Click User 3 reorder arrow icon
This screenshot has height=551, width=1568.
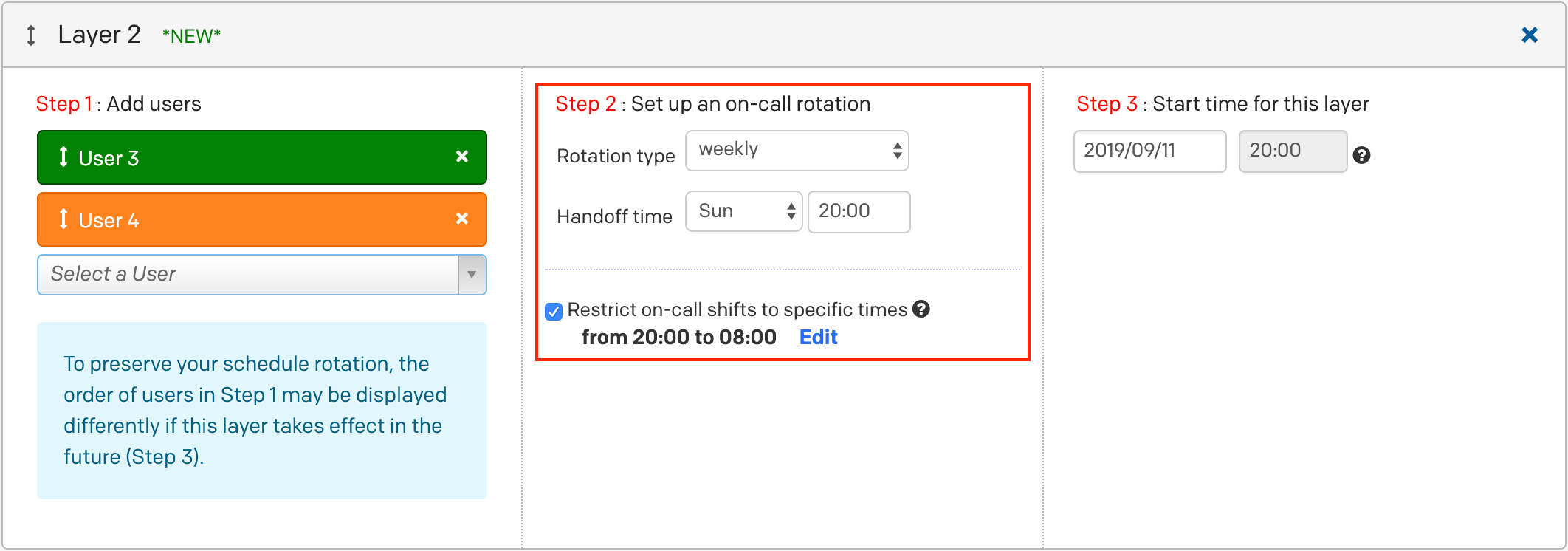[63, 157]
